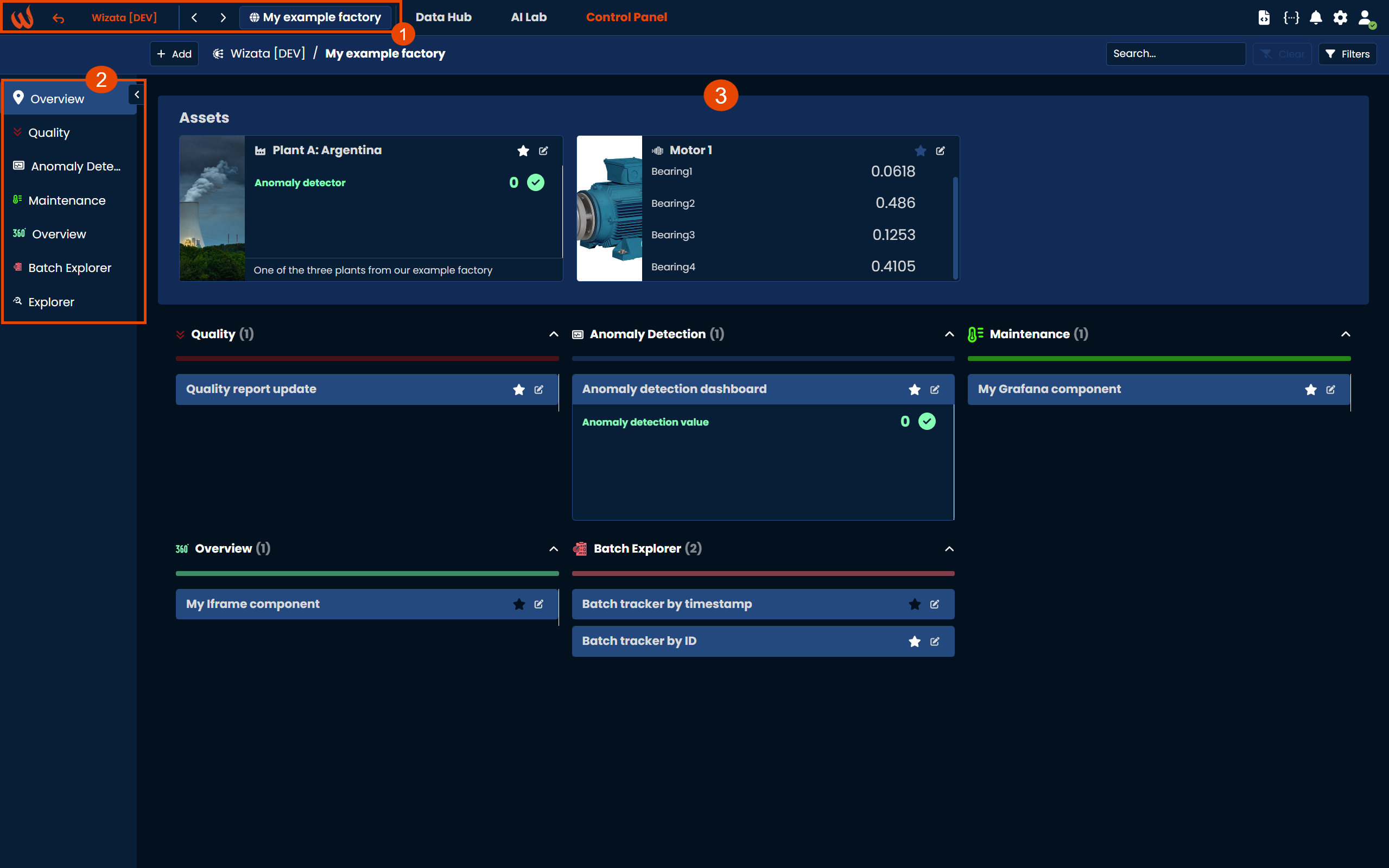Image resolution: width=1389 pixels, height=868 pixels.
Task: Open the Data Hub tab
Action: pyautogui.click(x=443, y=17)
